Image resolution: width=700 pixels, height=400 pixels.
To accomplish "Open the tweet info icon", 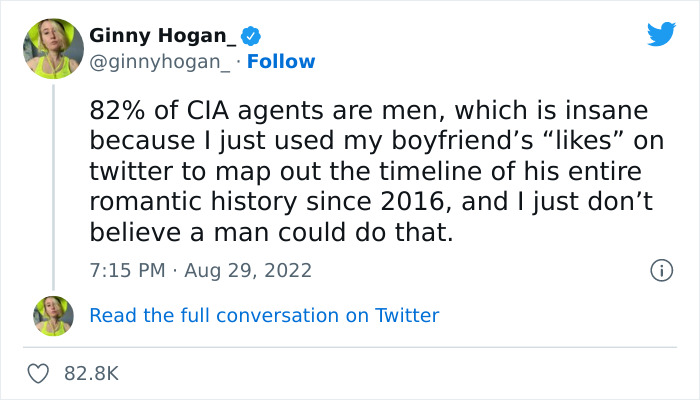I will [x=660, y=270].
